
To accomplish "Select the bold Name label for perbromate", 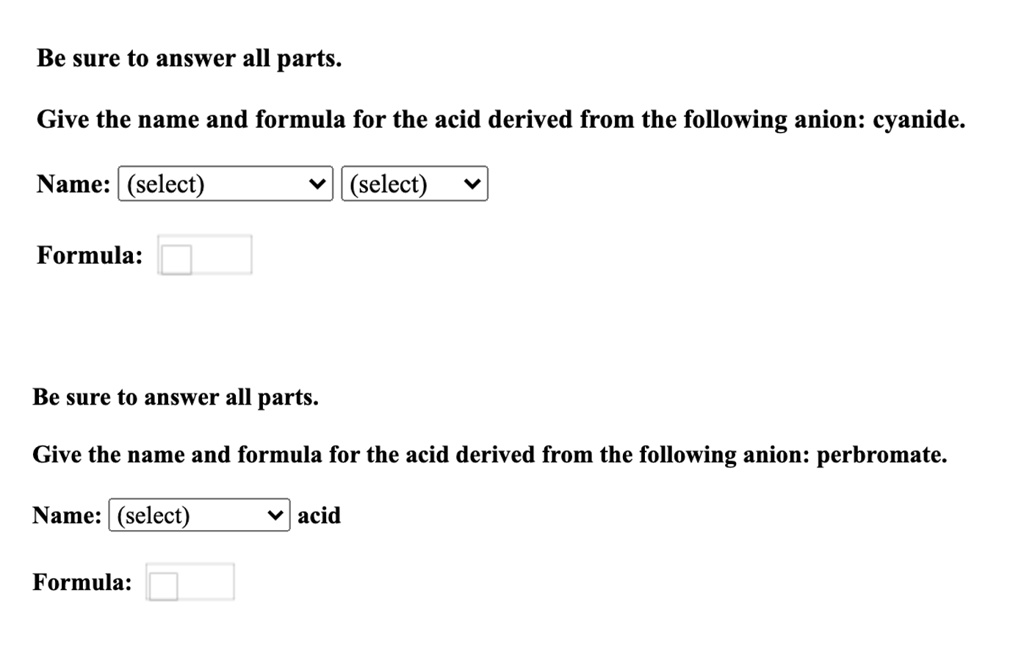I will [x=66, y=516].
